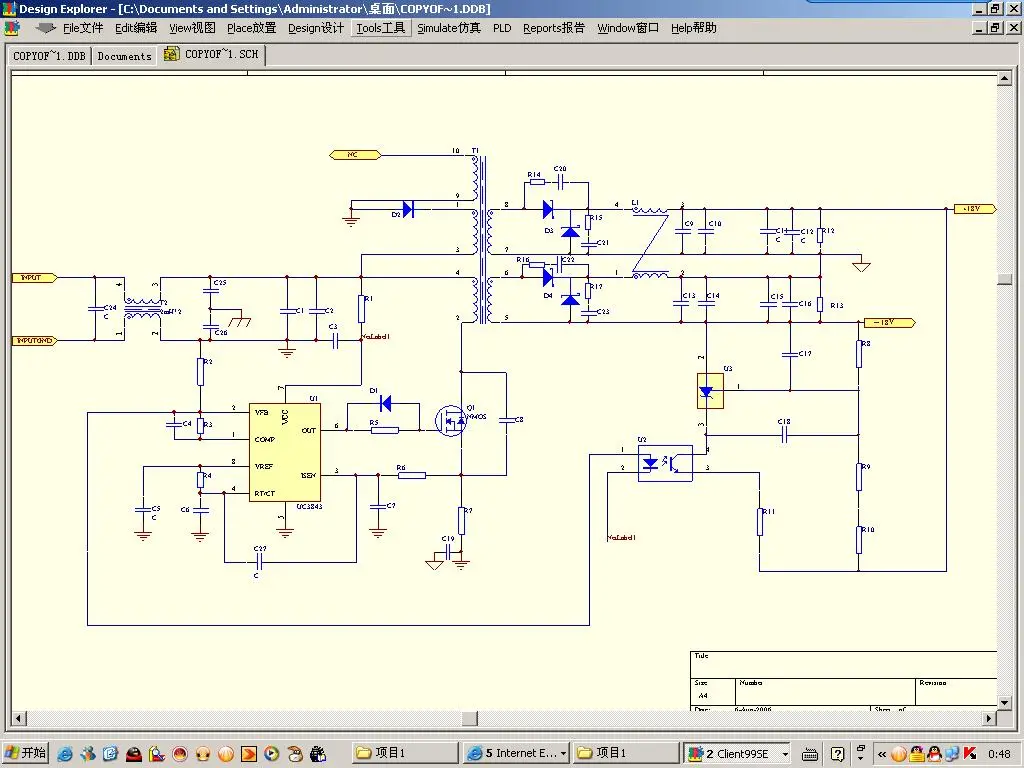
Task: Launch Internet Explorer from quick launch
Action: (x=65, y=754)
